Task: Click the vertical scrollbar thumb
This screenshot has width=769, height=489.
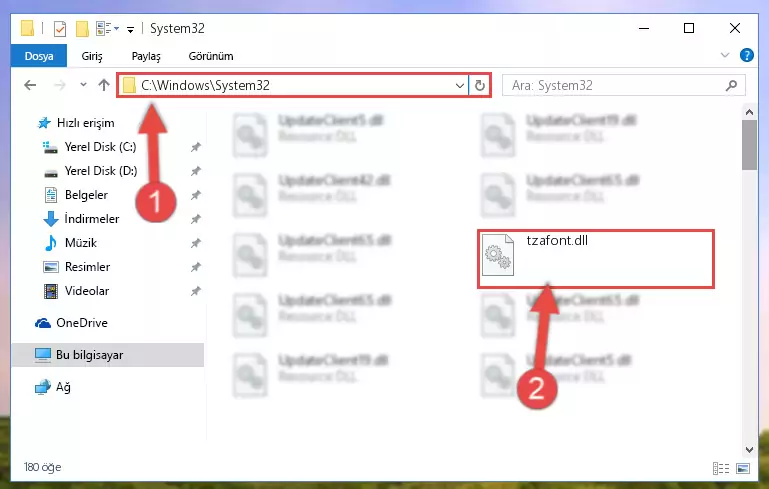Action: tap(749, 145)
